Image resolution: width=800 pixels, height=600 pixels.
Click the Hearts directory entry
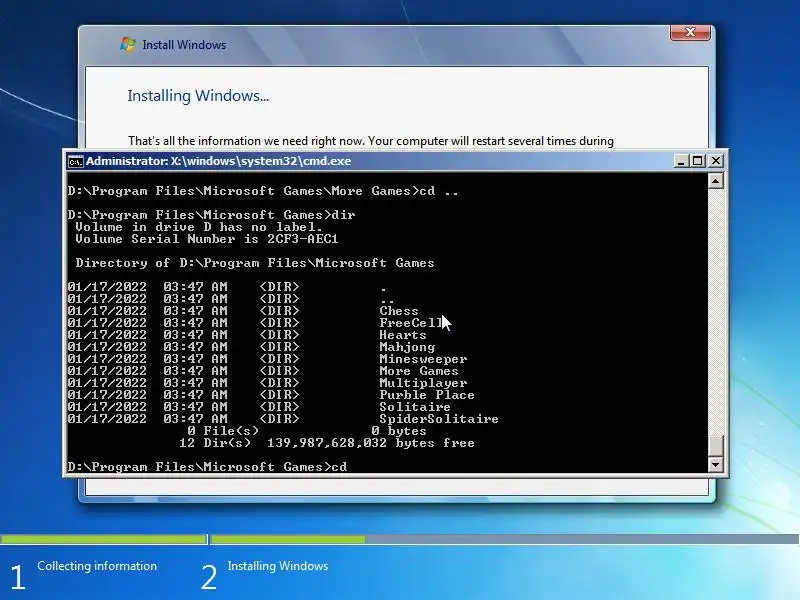point(403,335)
